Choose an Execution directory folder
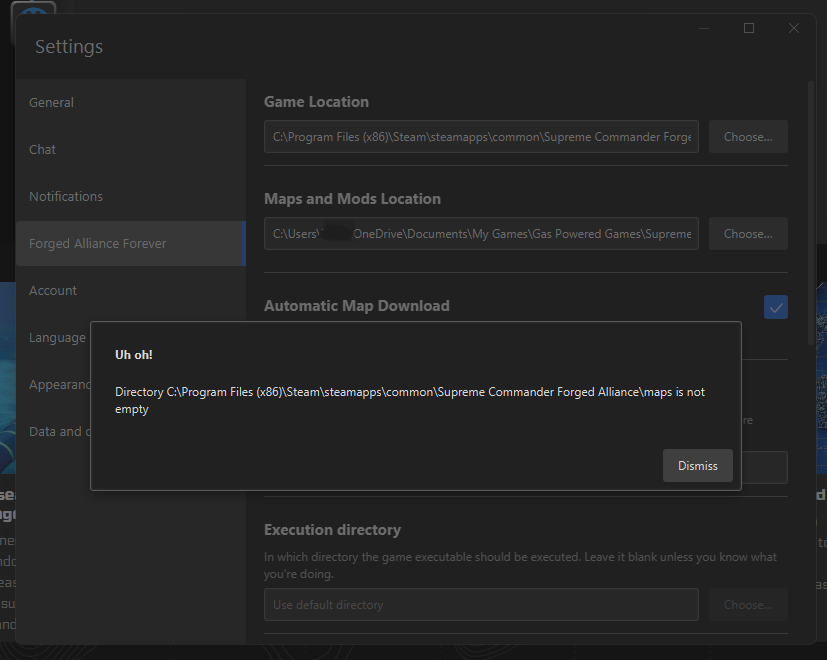827x660 pixels. tap(748, 605)
